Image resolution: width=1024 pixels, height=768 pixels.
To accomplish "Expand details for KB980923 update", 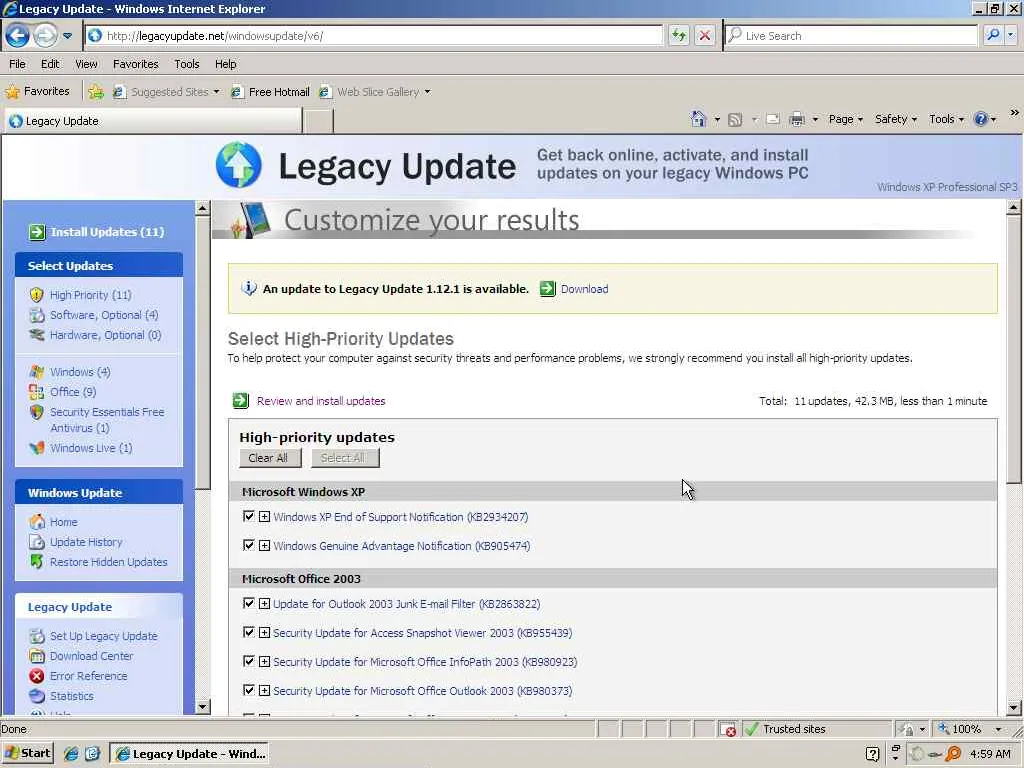I will [x=264, y=662].
